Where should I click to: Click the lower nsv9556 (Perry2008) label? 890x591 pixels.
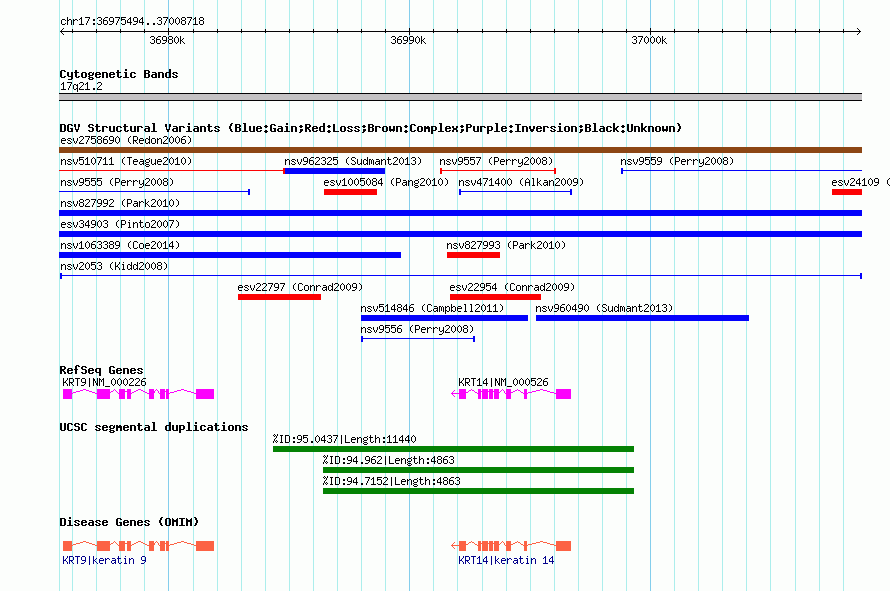(417, 329)
